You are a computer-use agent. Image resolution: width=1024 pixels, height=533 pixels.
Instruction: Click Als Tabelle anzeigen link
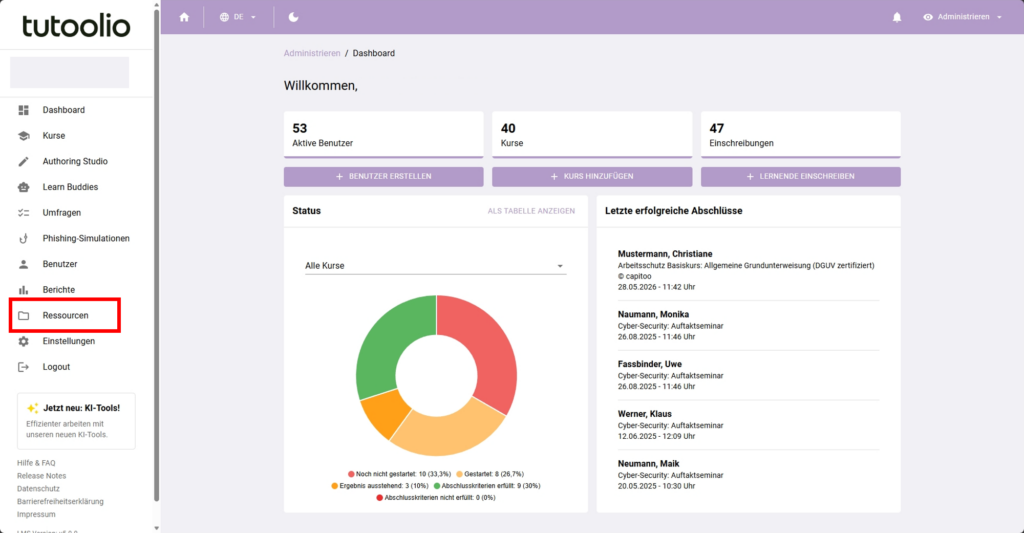(531, 211)
